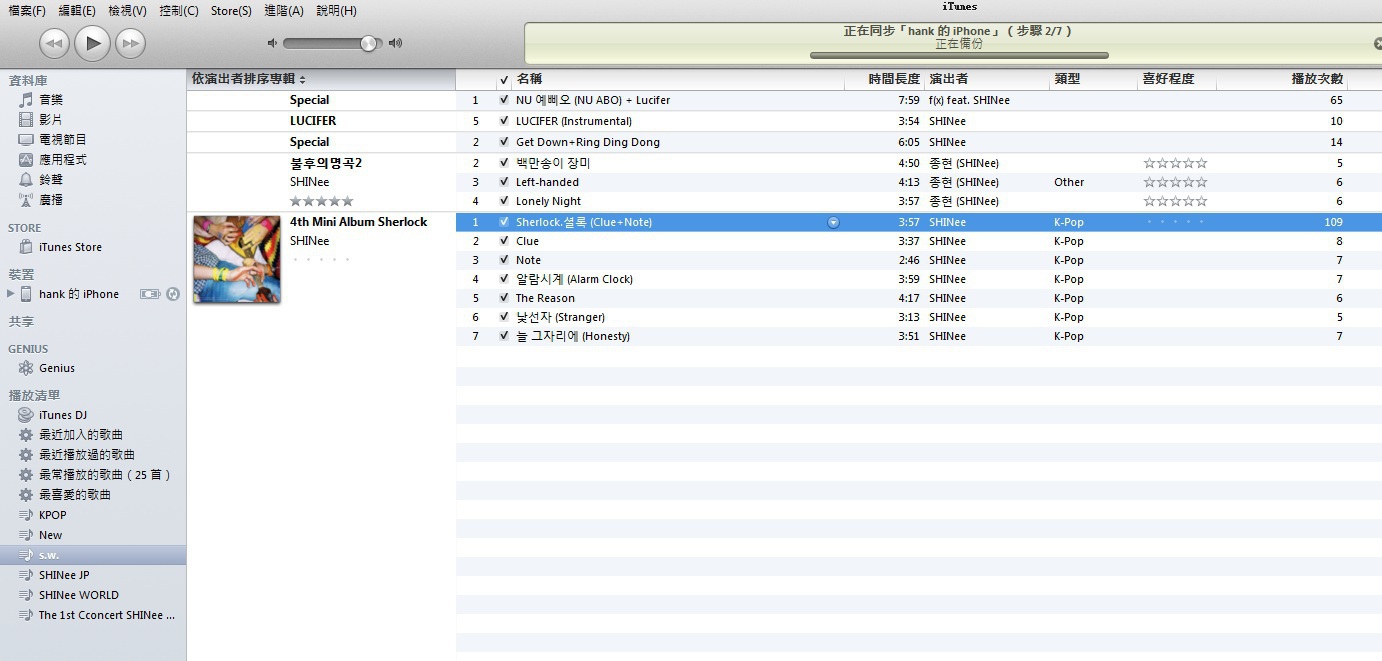The width and height of the screenshot is (1382, 661).
Task: Open the sort-by-artist album column dropdown
Action: [x=302, y=79]
